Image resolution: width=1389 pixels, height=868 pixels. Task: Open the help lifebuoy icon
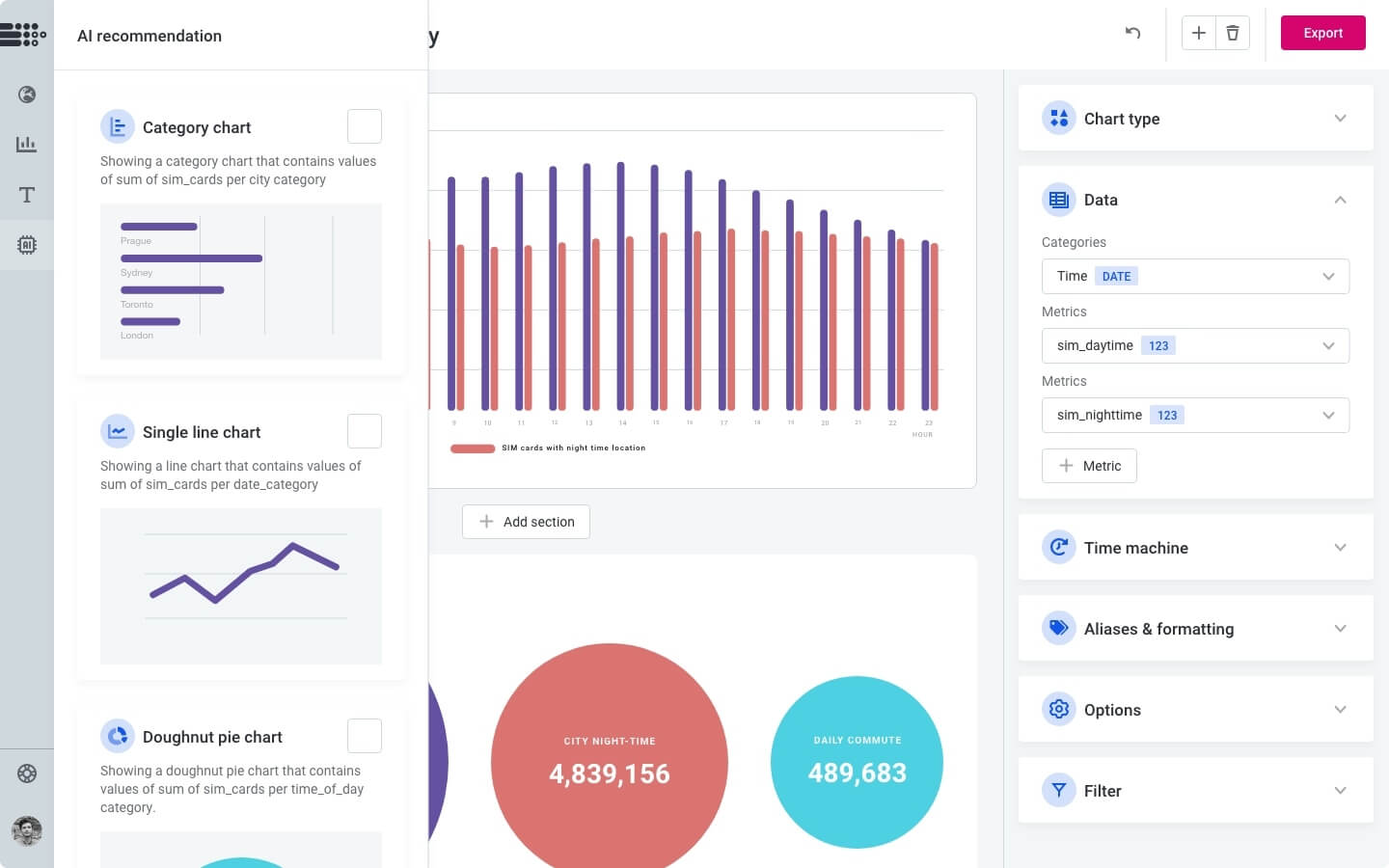(x=27, y=773)
